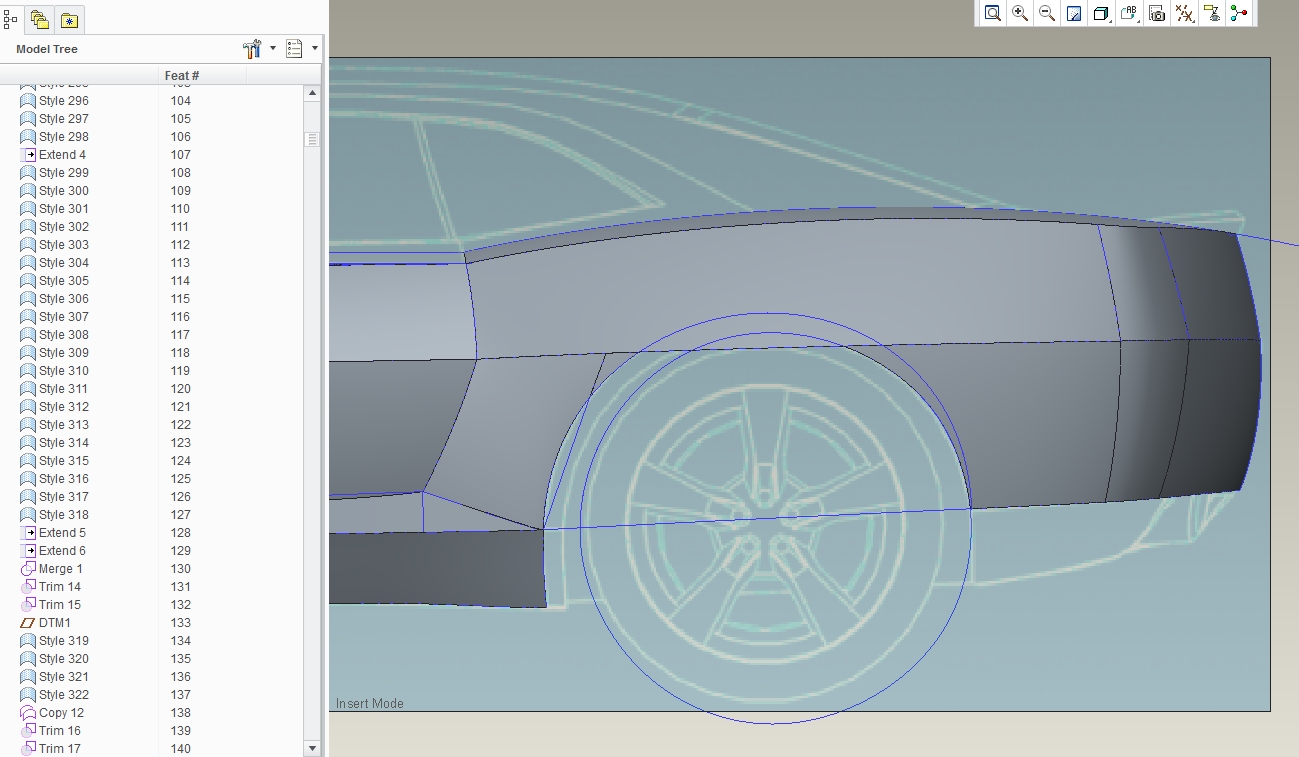Viewport: 1299px width, 757px height.
Task: Click the Style 320 surface icon
Action: [x=28, y=659]
